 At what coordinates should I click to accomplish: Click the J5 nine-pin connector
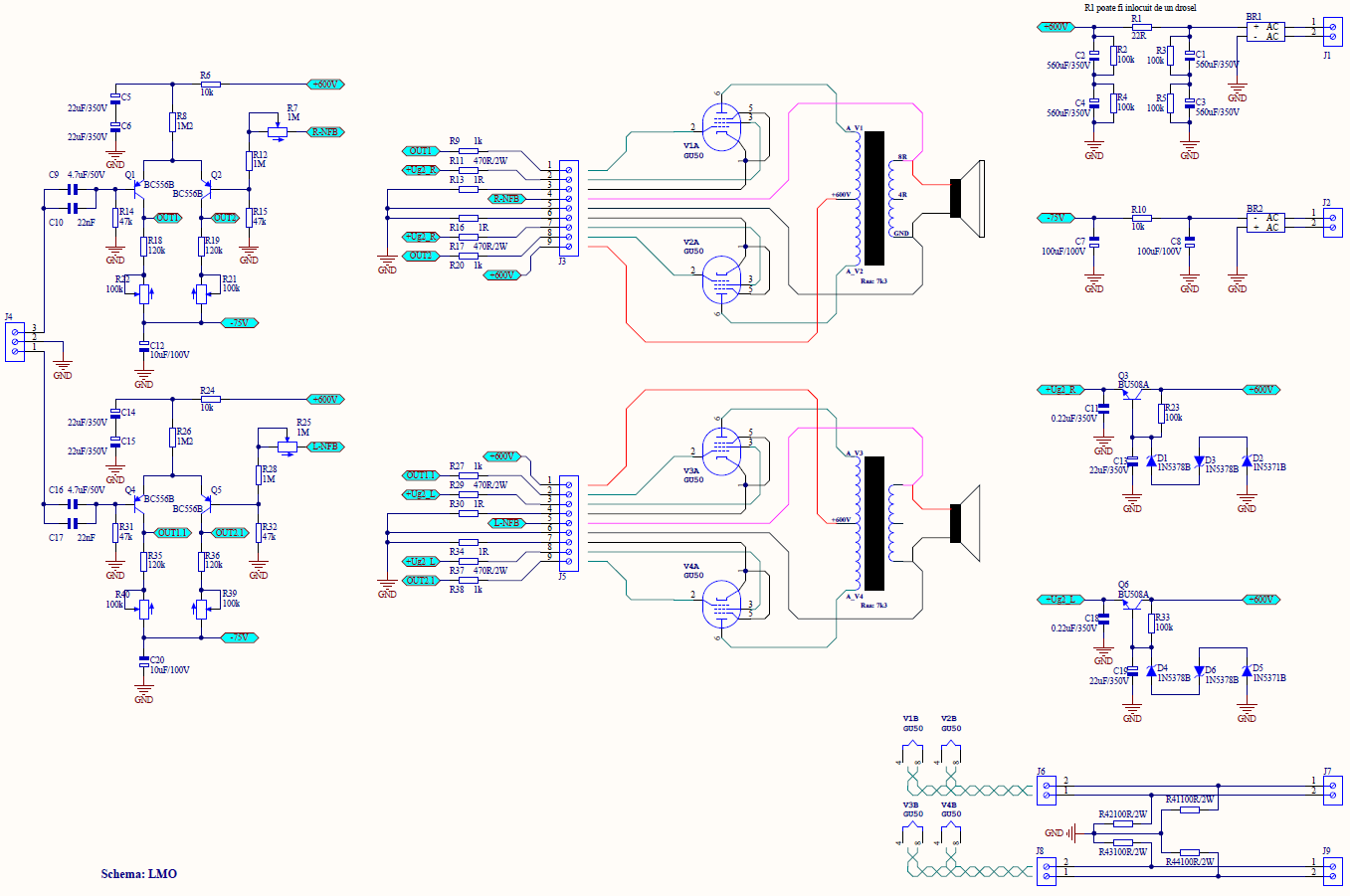(567, 523)
